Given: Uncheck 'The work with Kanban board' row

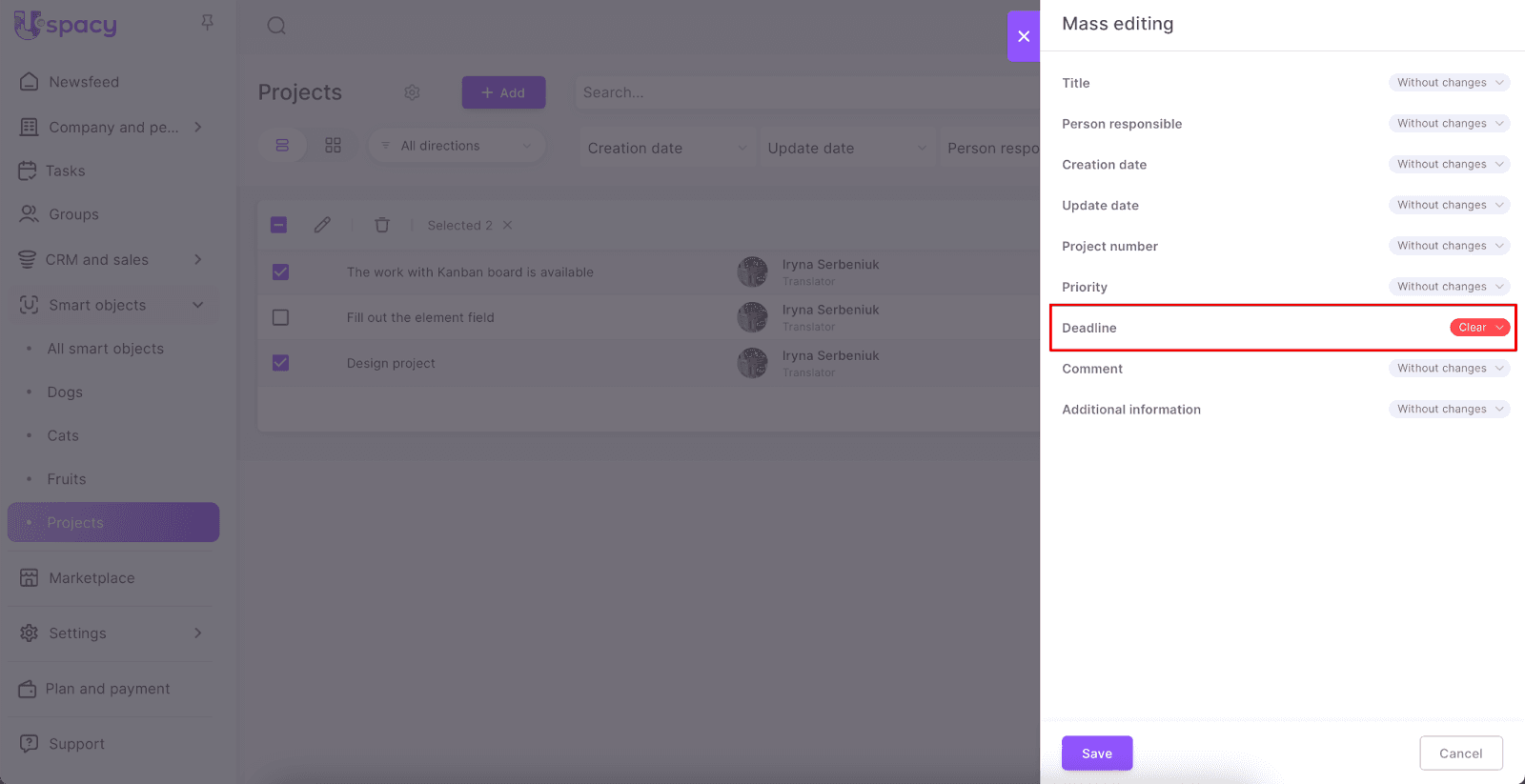Looking at the screenshot, I should [x=280, y=271].
